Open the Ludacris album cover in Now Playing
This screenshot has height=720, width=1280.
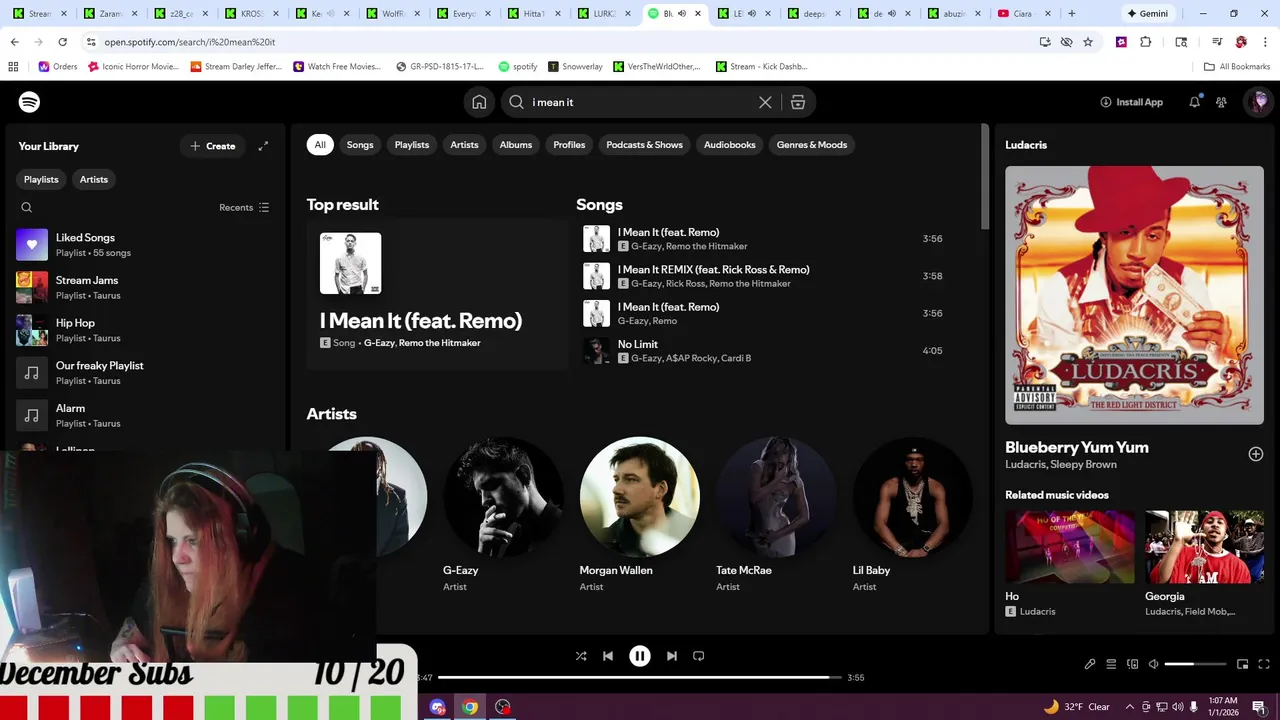[x=1134, y=295]
